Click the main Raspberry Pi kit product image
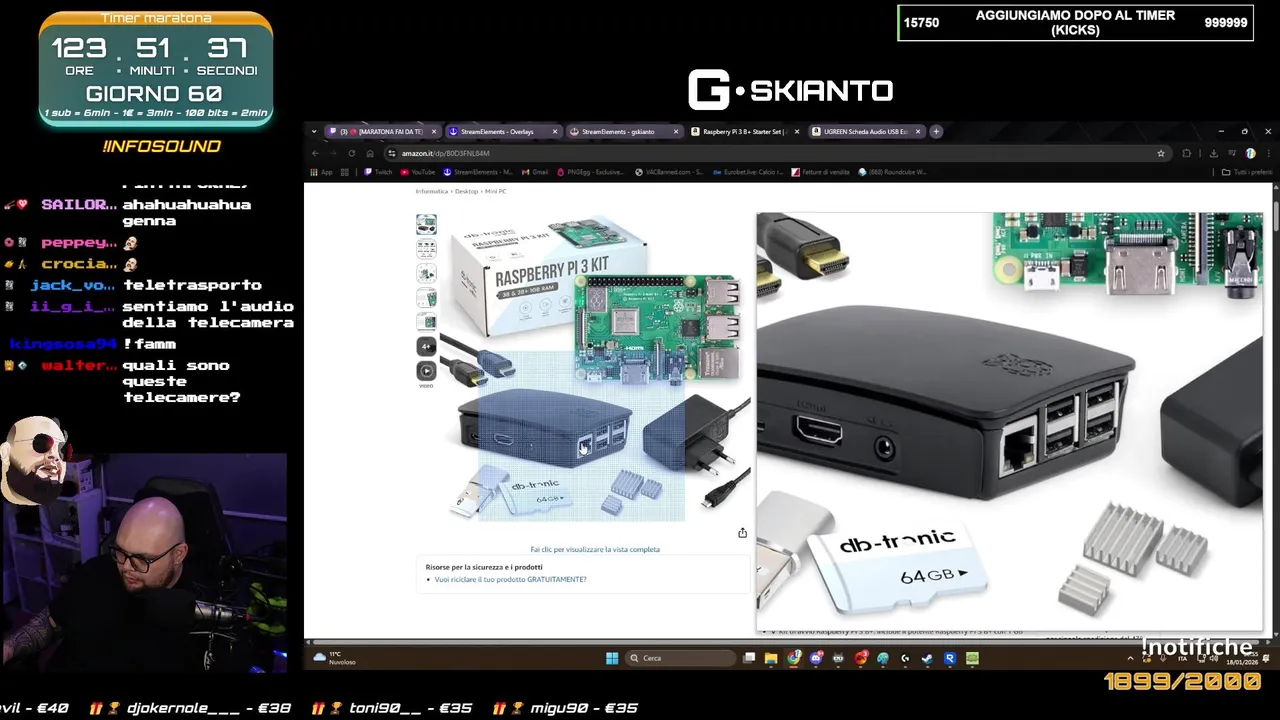This screenshot has height=720, width=1280. click(x=595, y=368)
